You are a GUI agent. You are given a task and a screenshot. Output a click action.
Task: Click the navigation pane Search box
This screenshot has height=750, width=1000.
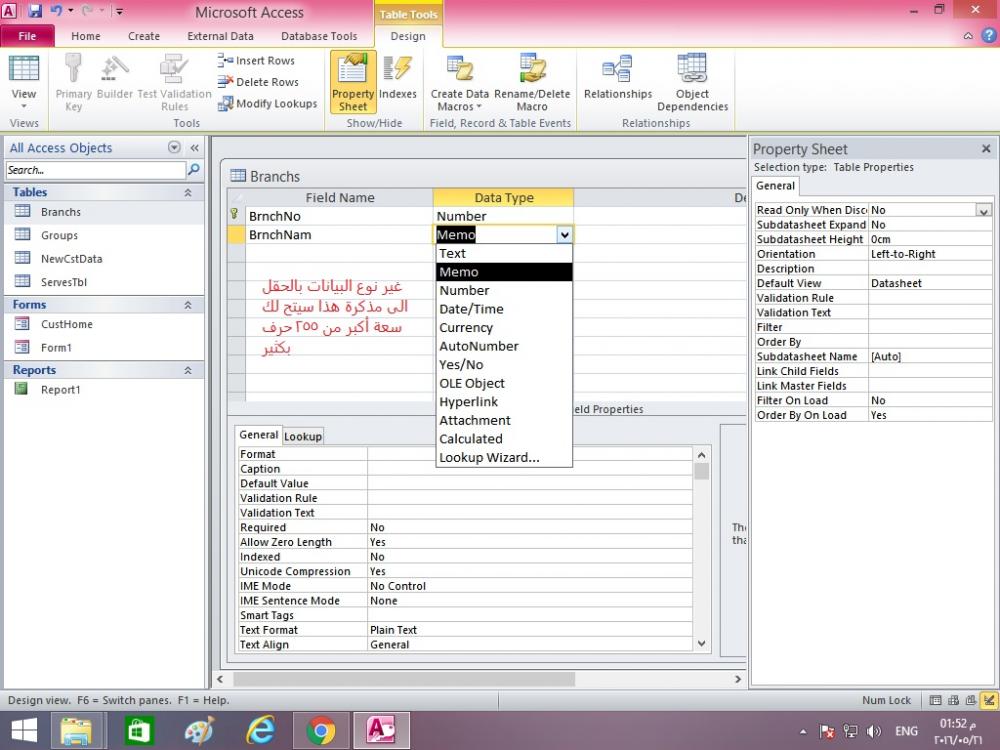tap(96, 170)
